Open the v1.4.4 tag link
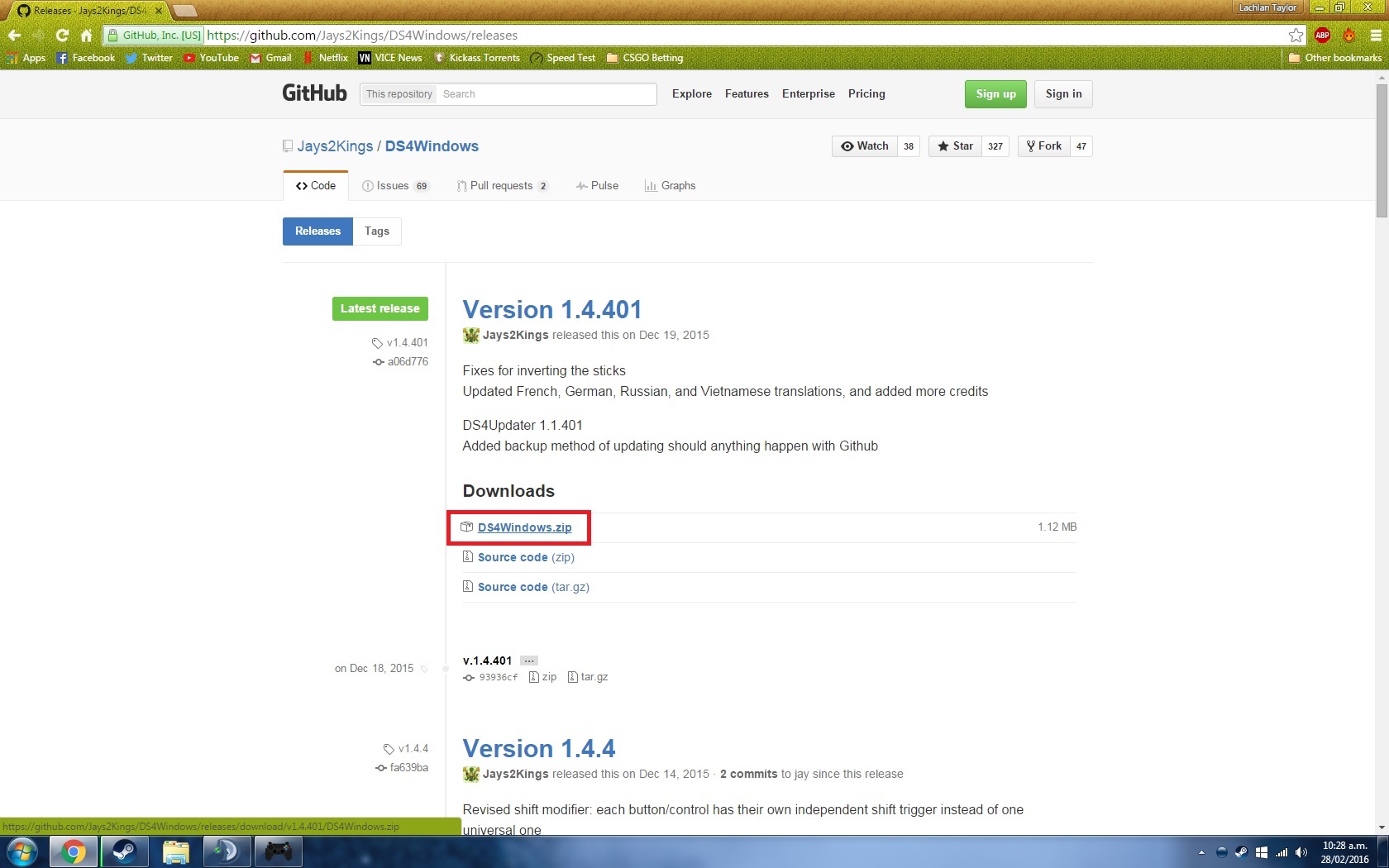Viewport: 1389px width, 868px height. pyautogui.click(x=406, y=749)
